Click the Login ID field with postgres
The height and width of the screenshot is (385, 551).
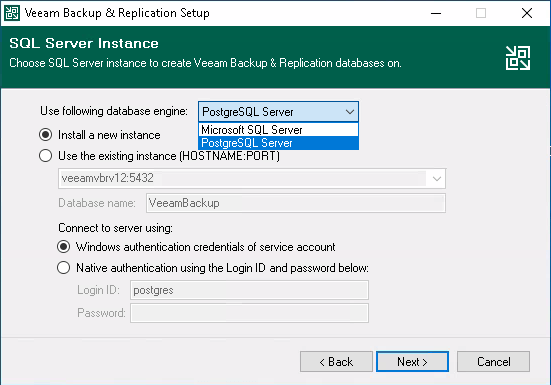[249, 290]
